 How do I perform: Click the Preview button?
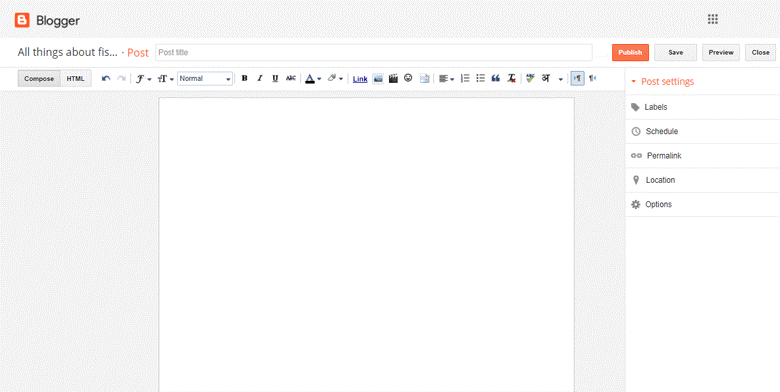[x=721, y=52]
